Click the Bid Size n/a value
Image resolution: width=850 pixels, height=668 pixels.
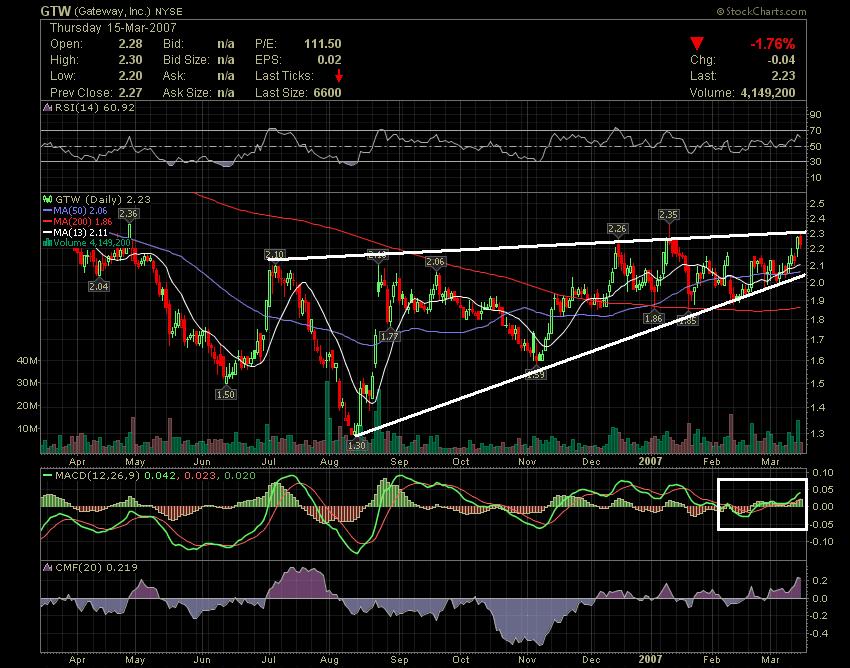tap(226, 60)
